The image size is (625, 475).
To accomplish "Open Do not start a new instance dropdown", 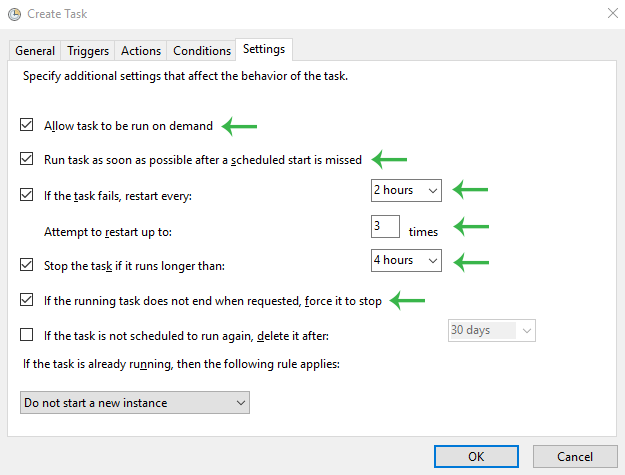I will click(x=135, y=403).
